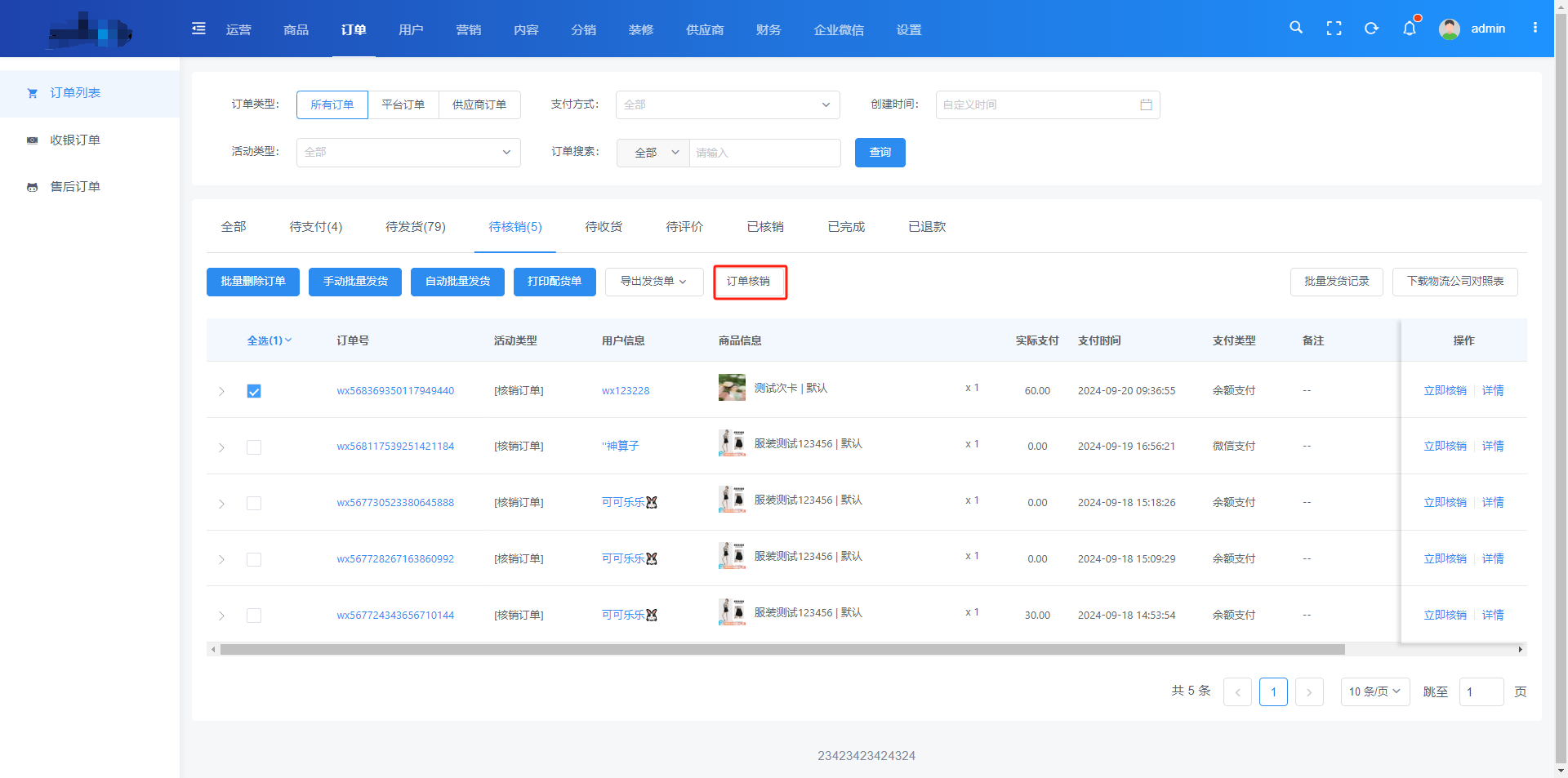
Task: Click the 订单核销 button
Action: pos(749,282)
